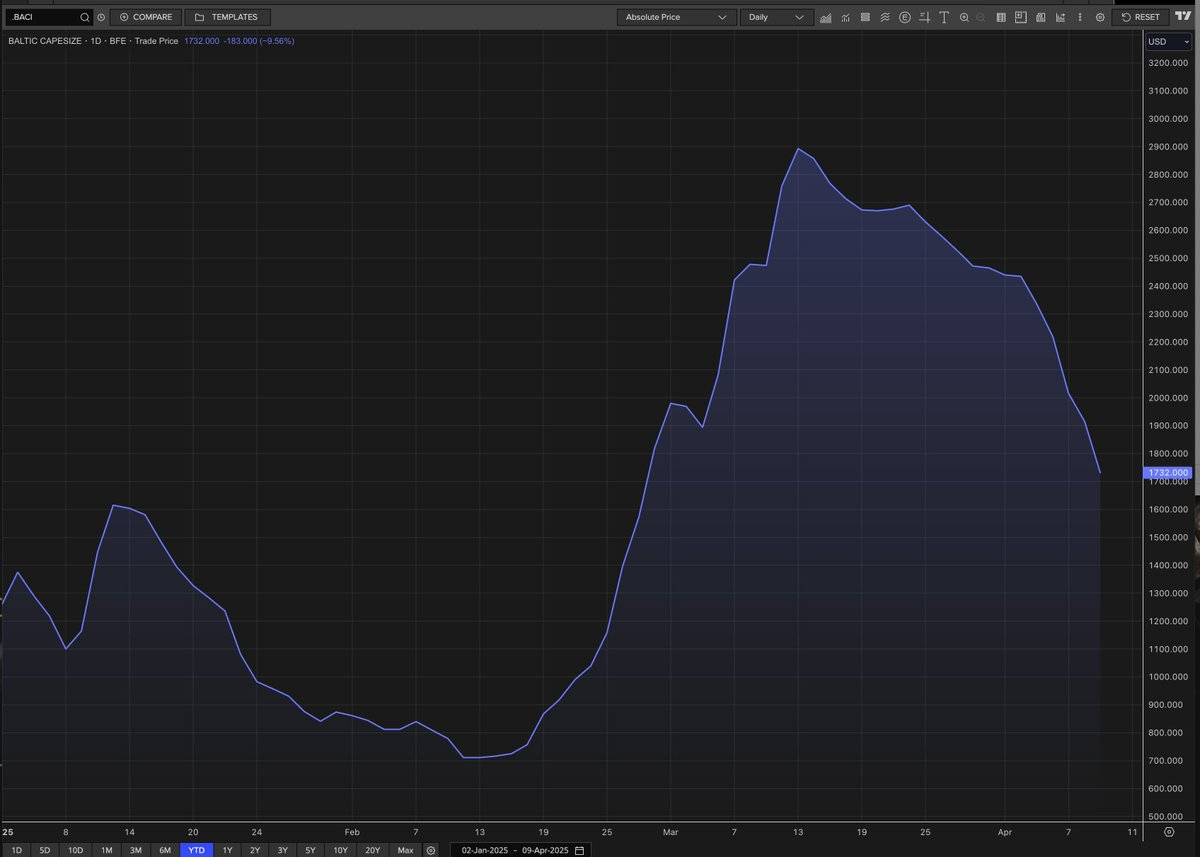
Task: Click the 1732.000 price tag on axis
Action: pos(1167,473)
